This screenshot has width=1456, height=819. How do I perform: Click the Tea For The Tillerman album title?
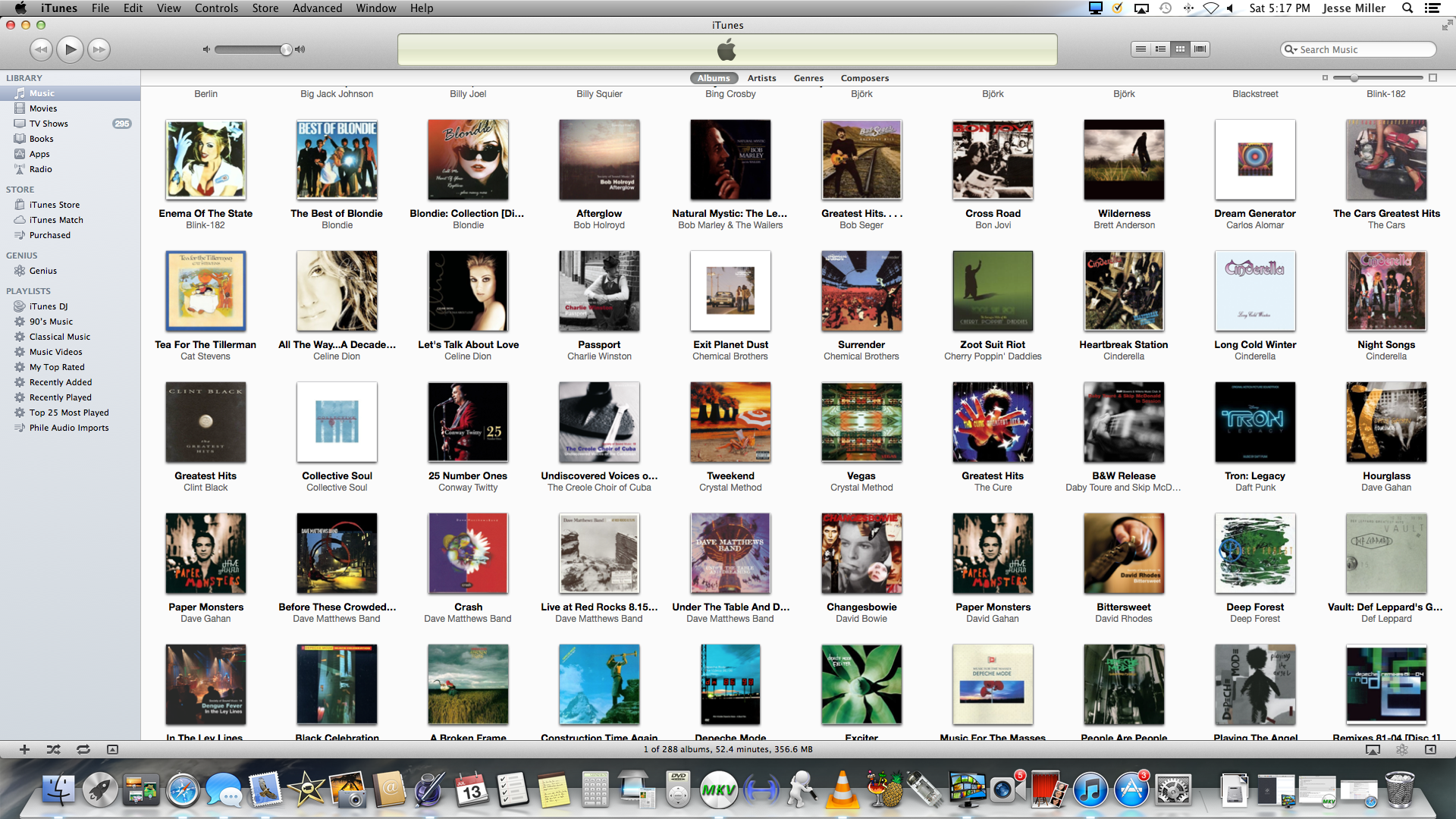(x=206, y=345)
